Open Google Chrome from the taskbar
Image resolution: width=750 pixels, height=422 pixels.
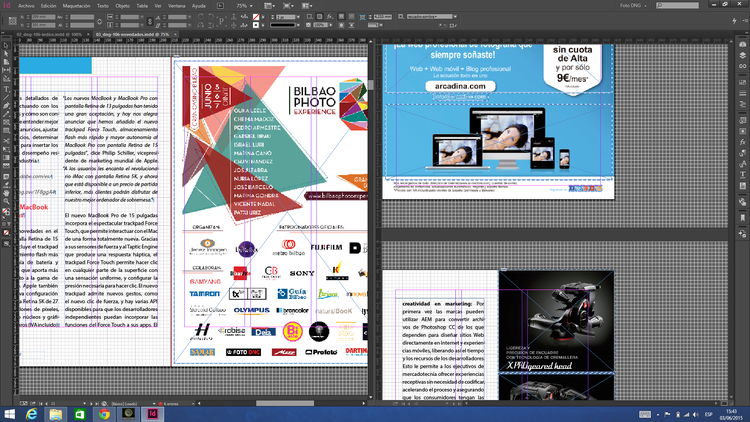click(104, 414)
